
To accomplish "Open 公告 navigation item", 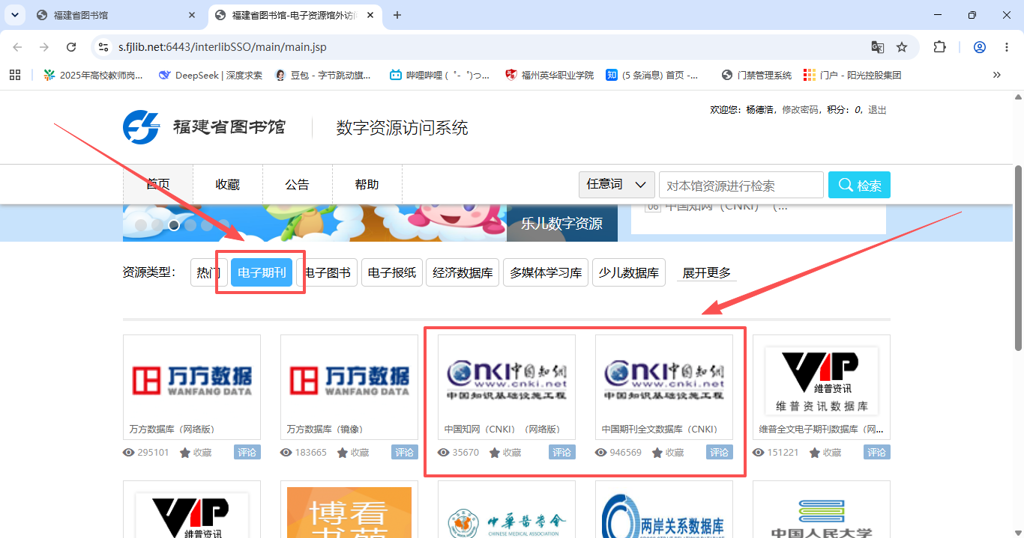I will pos(297,185).
